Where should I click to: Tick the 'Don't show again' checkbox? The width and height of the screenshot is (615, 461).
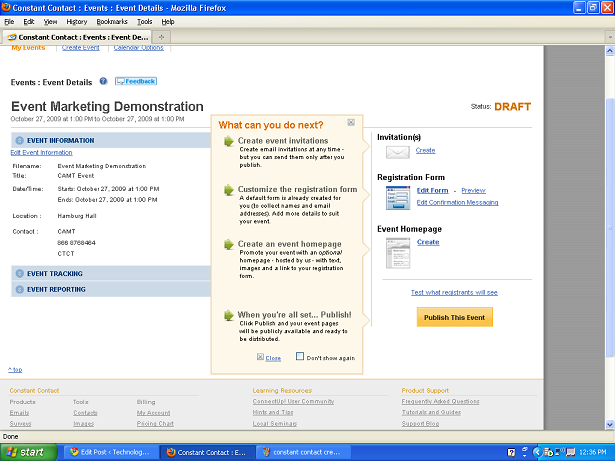pos(300,356)
